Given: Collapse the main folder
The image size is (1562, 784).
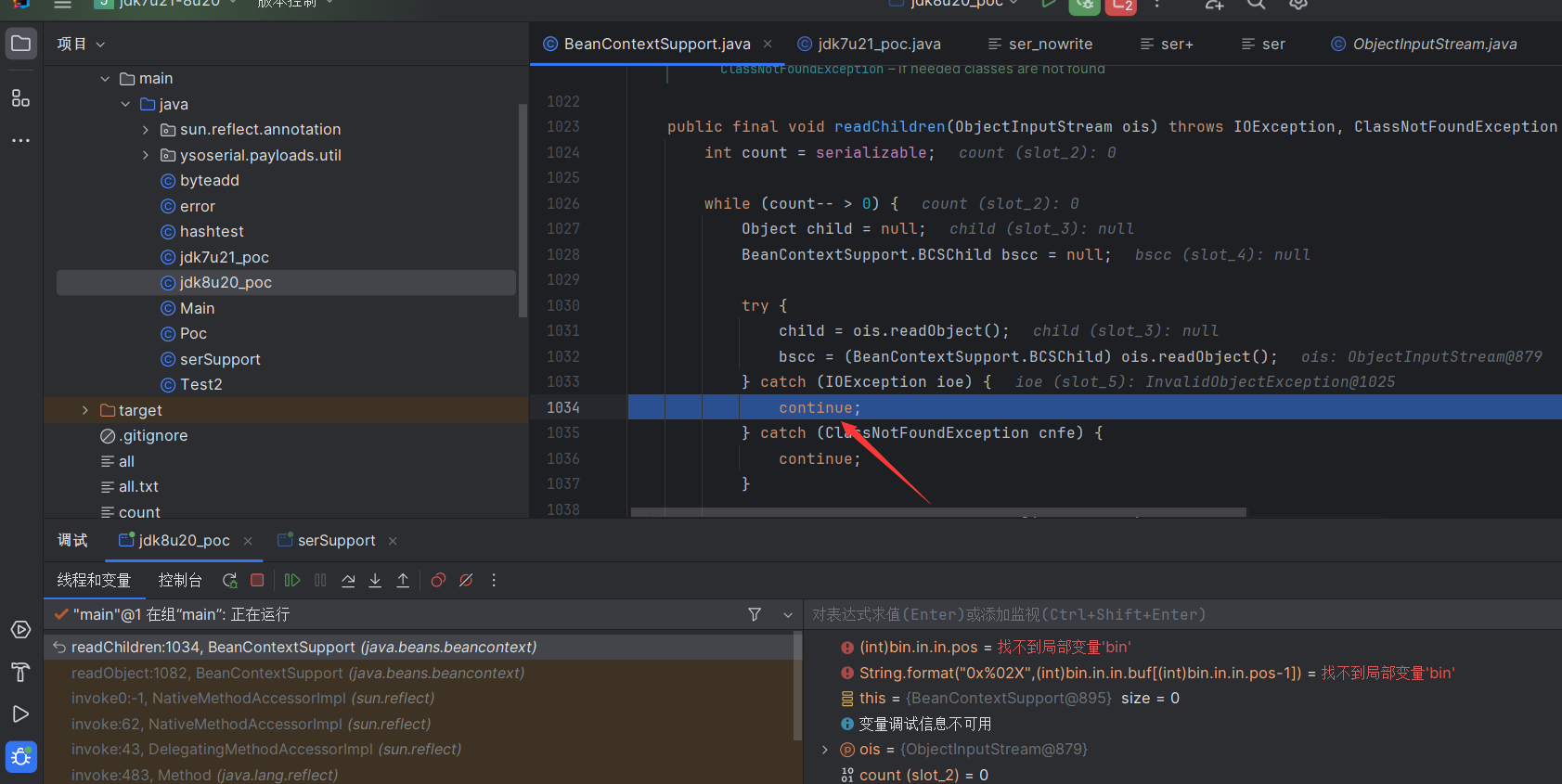Looking at the screenshot, I should click(105, 79).
